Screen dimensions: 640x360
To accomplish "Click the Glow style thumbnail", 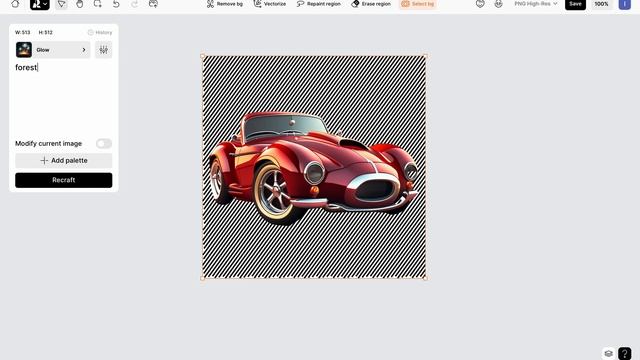I will (24, 50).
